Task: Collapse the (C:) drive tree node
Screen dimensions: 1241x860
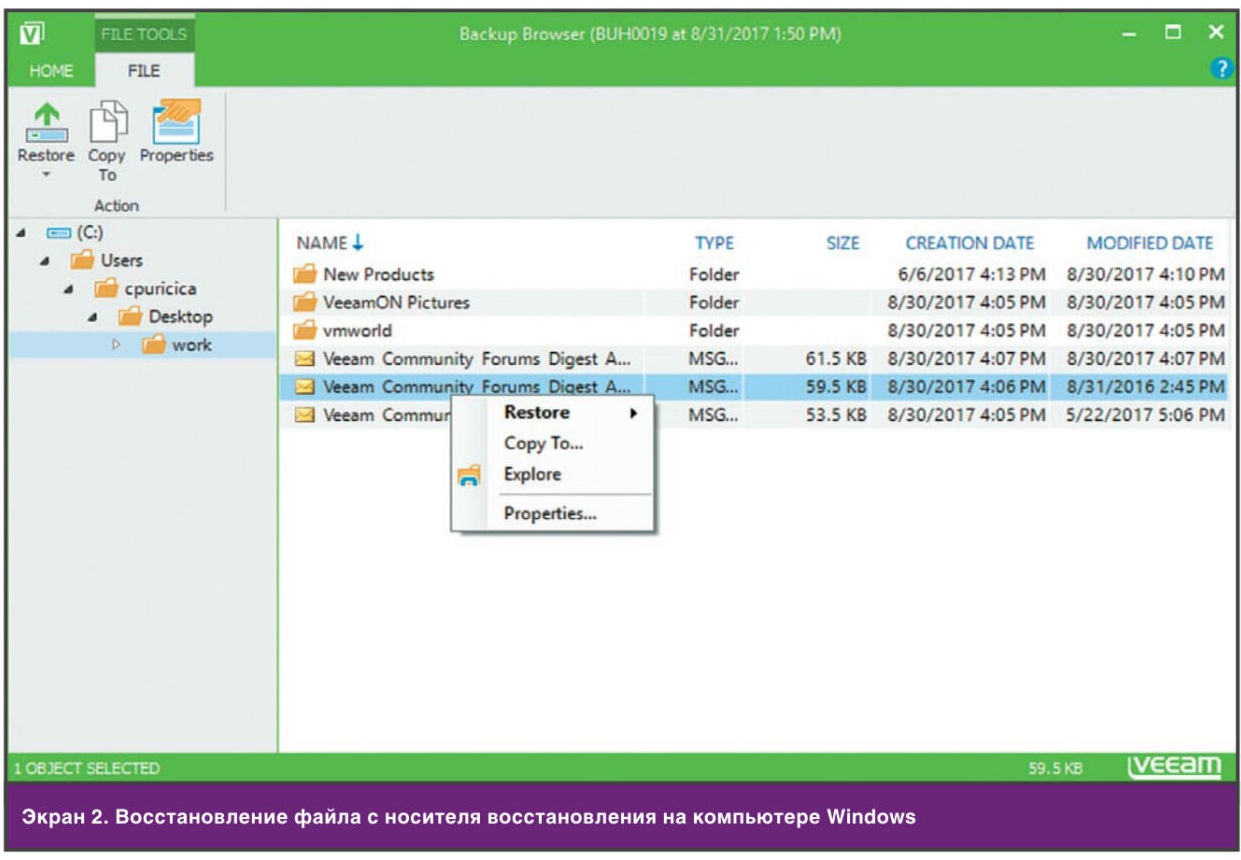Action: coord(21,233)
